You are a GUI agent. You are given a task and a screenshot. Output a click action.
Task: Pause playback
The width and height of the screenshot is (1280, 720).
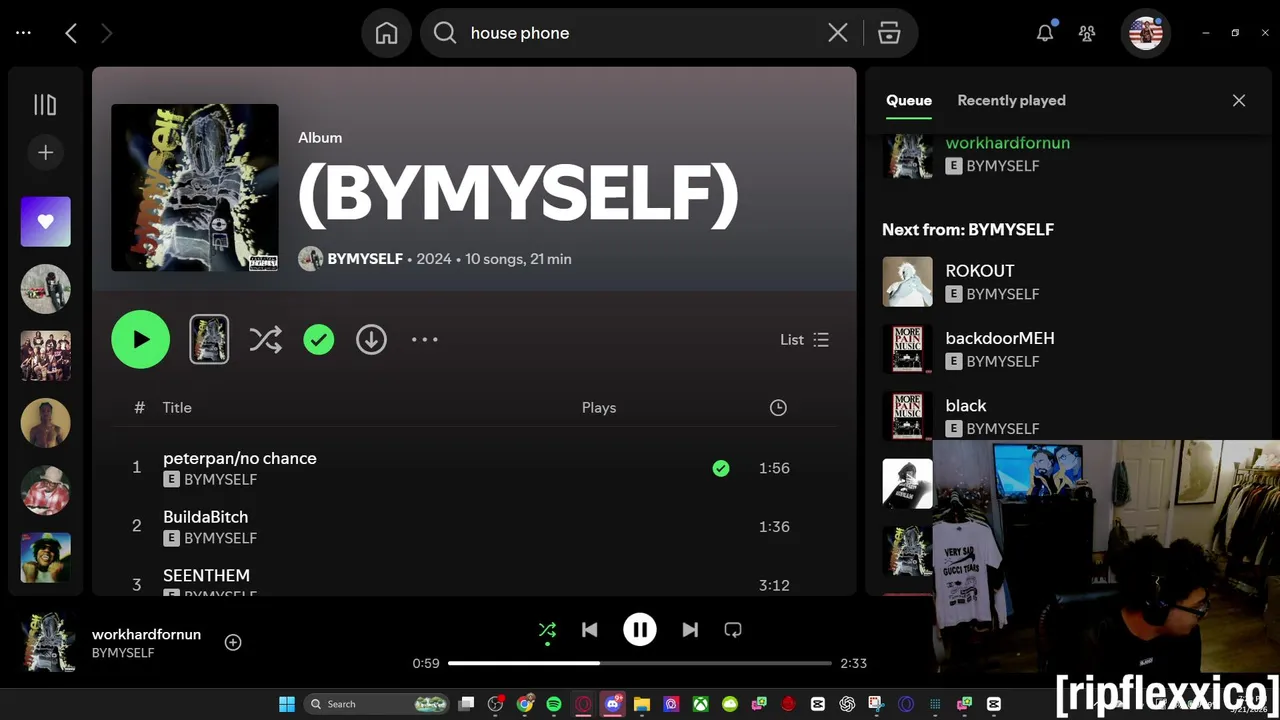click(640, 630)
